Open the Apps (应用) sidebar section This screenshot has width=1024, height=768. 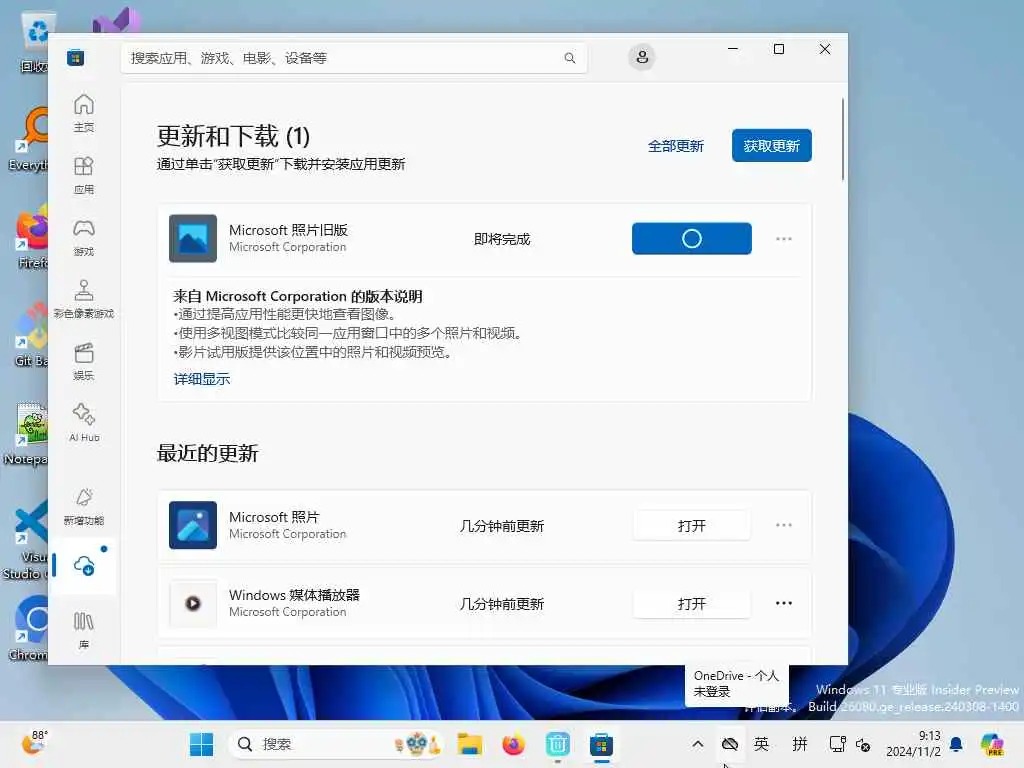(84, 175)
